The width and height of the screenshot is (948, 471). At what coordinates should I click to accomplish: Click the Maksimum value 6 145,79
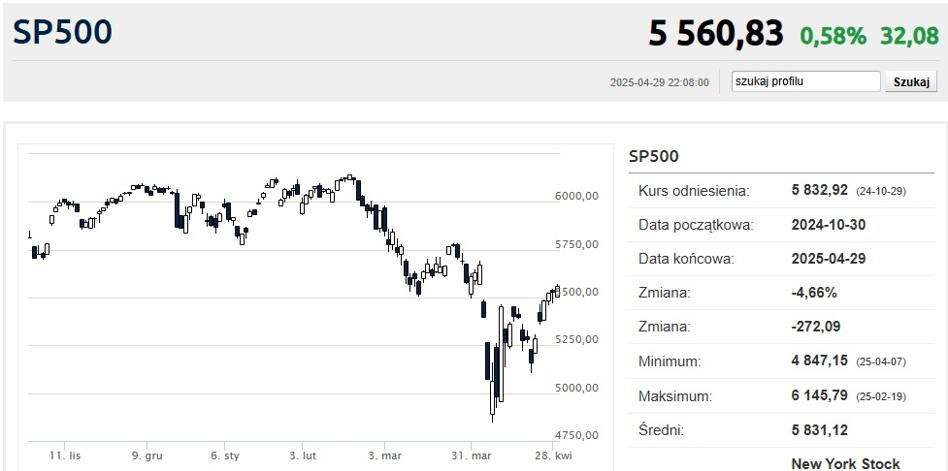point(819,395)
